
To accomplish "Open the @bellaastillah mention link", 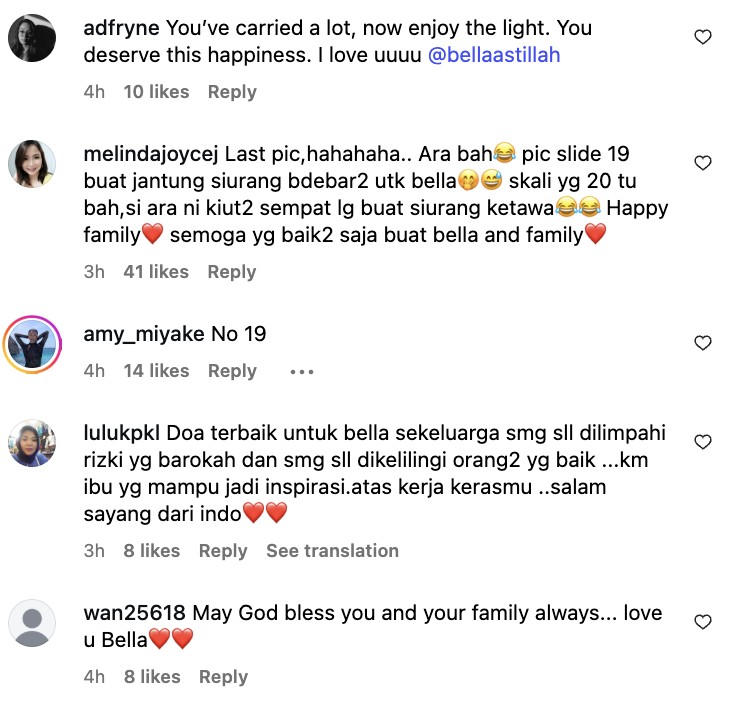I will coord(494,55).
